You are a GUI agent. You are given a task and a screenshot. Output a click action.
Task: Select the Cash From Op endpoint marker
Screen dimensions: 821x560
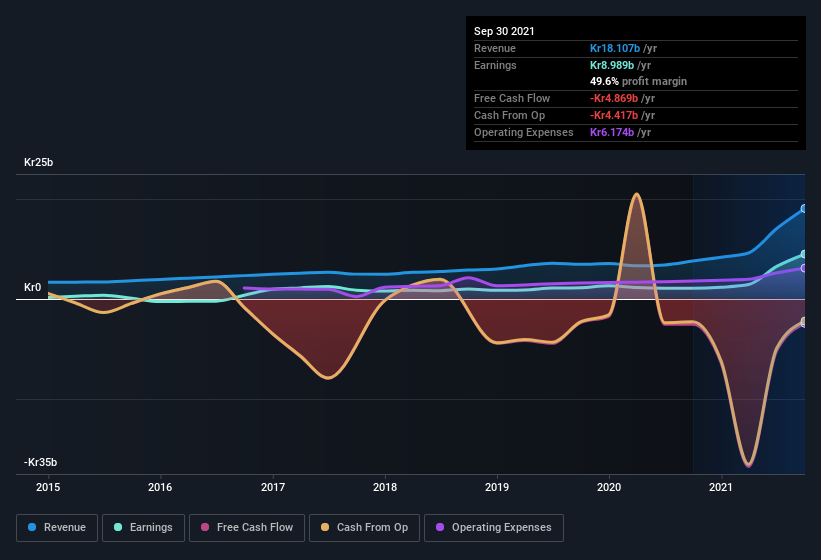coord(803,321)
